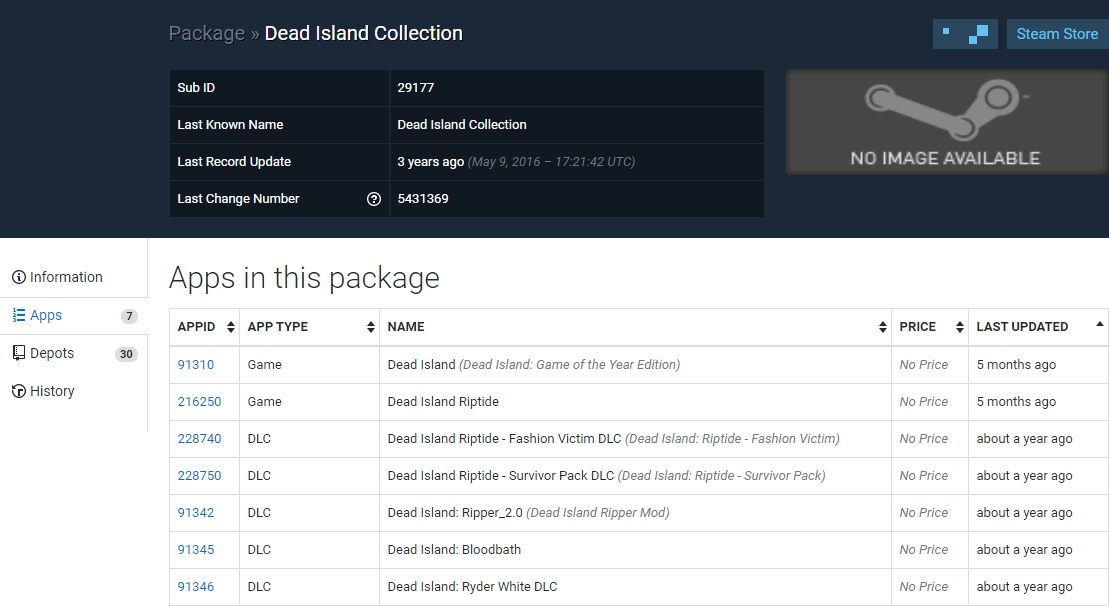Viewport: 1109px width, 606px height.
Task: Open app ID 228740 link
Action: click(199, 438)
